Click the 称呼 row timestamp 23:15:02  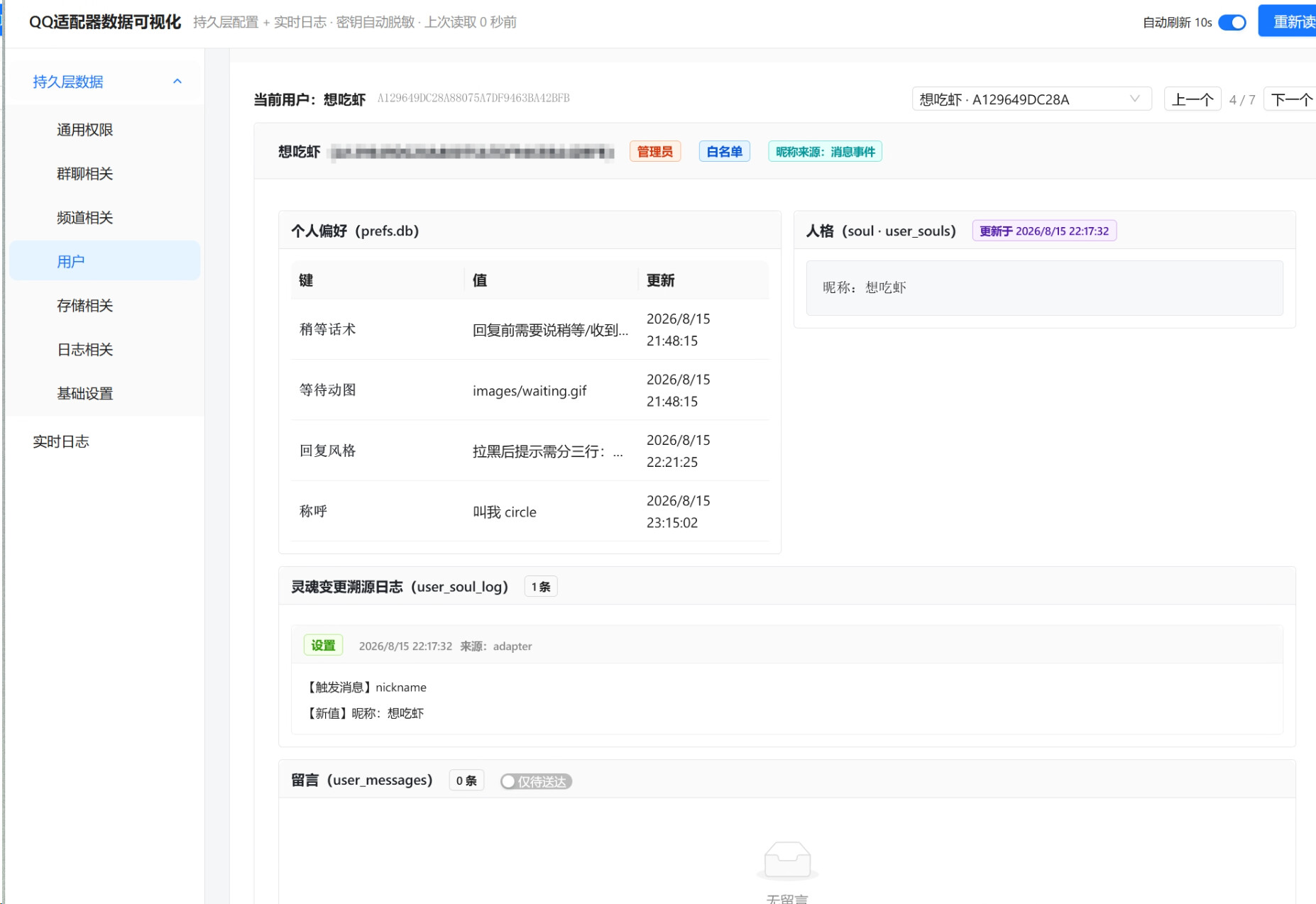pyautogui.click(x=672, y=522)
